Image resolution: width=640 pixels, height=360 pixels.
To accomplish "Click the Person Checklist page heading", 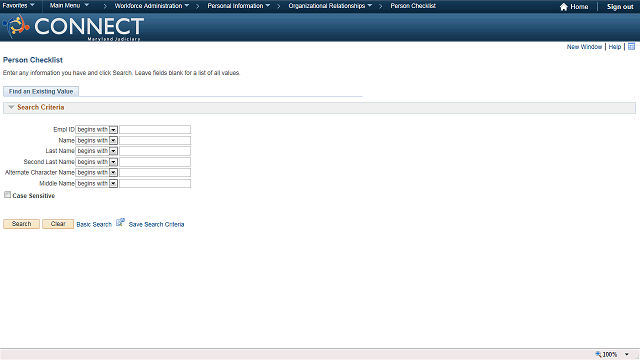I will point(33,60).
